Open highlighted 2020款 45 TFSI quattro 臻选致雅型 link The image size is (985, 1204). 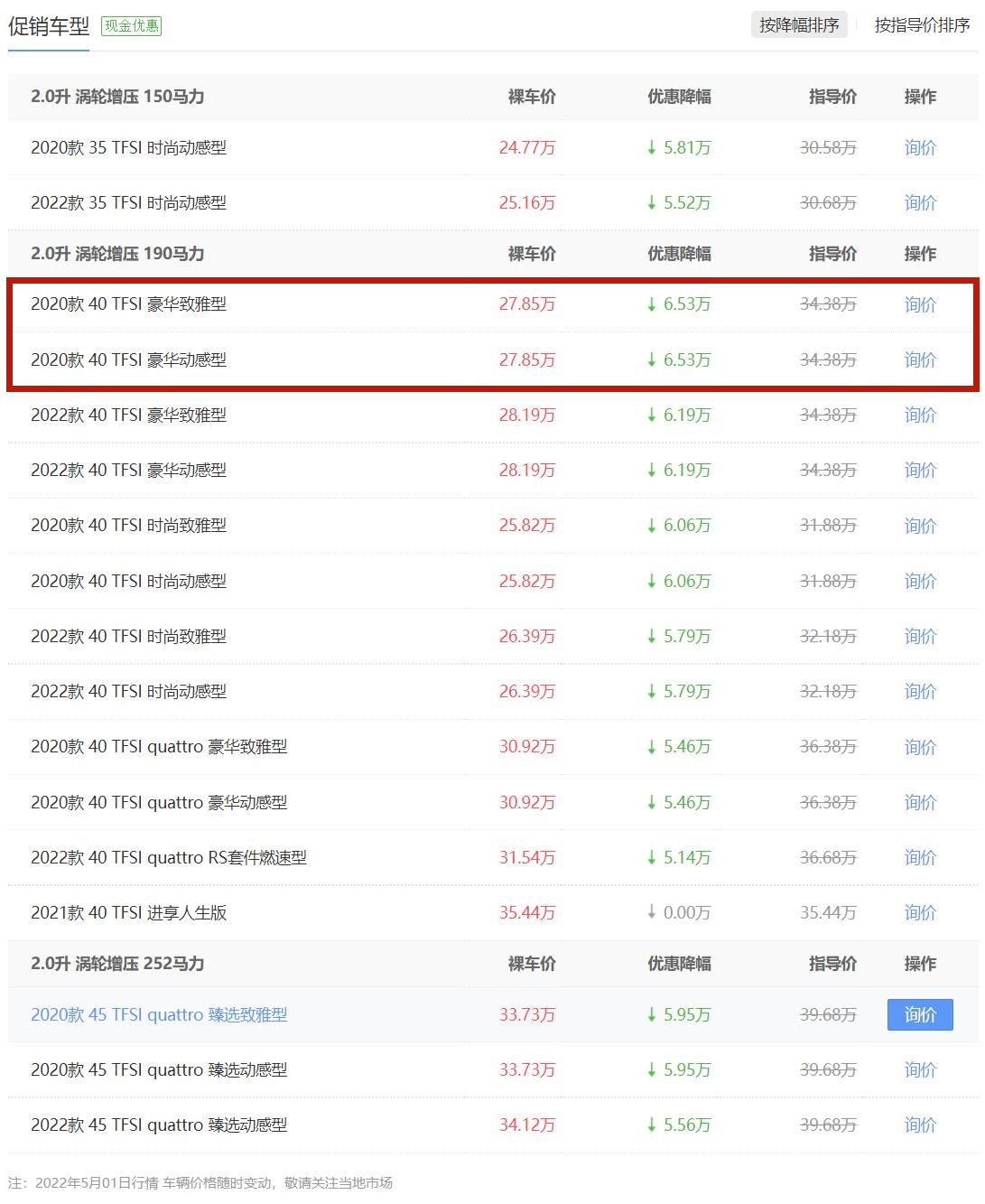click(x=159, y=1015)
